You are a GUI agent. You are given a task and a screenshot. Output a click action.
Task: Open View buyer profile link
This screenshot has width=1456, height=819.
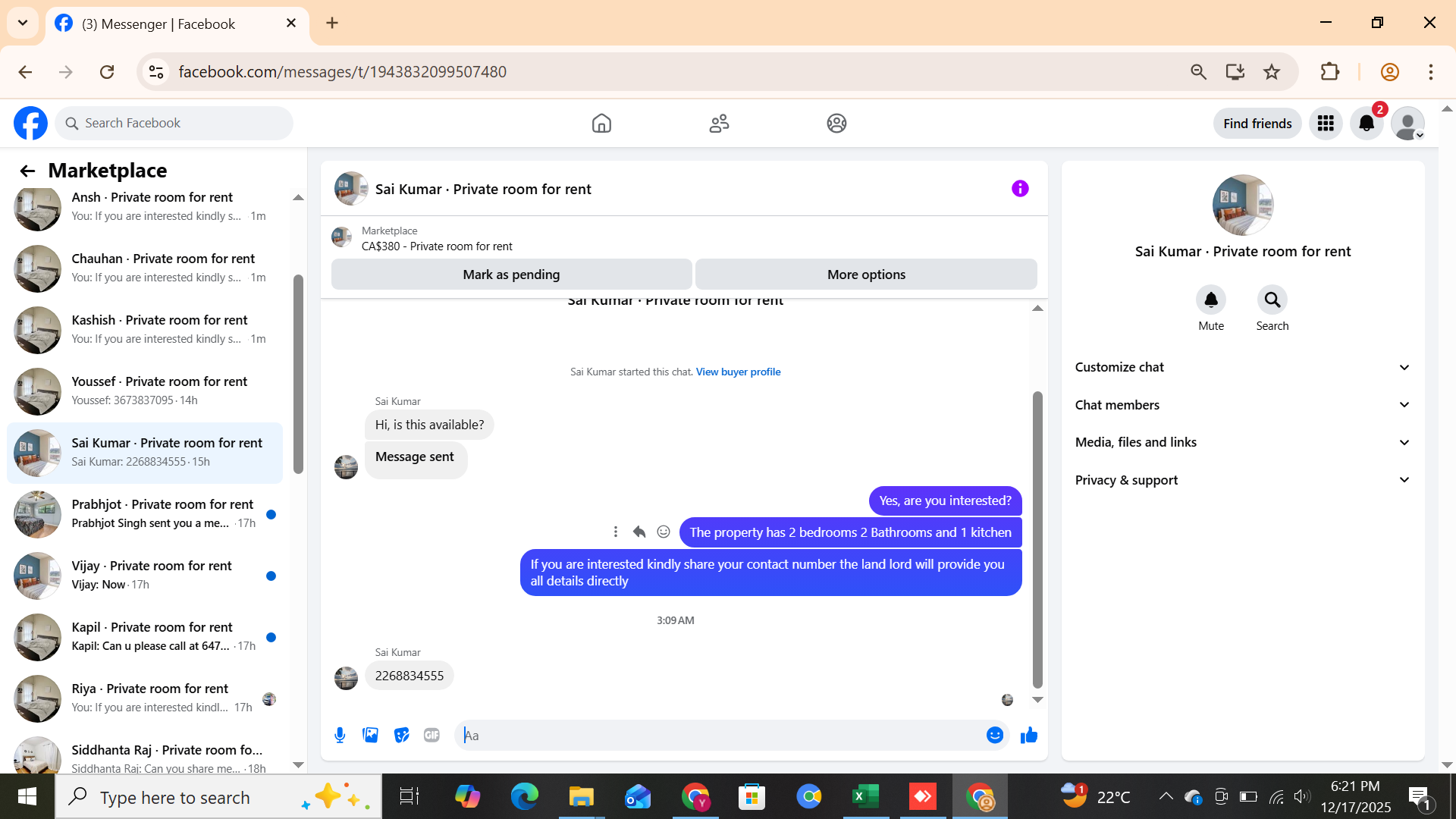[738, 372]
